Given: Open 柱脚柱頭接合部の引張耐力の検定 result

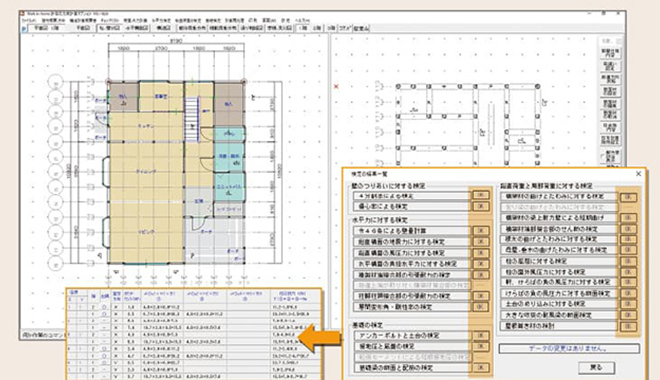Looking at the screenshot, I should pos(412,296).
